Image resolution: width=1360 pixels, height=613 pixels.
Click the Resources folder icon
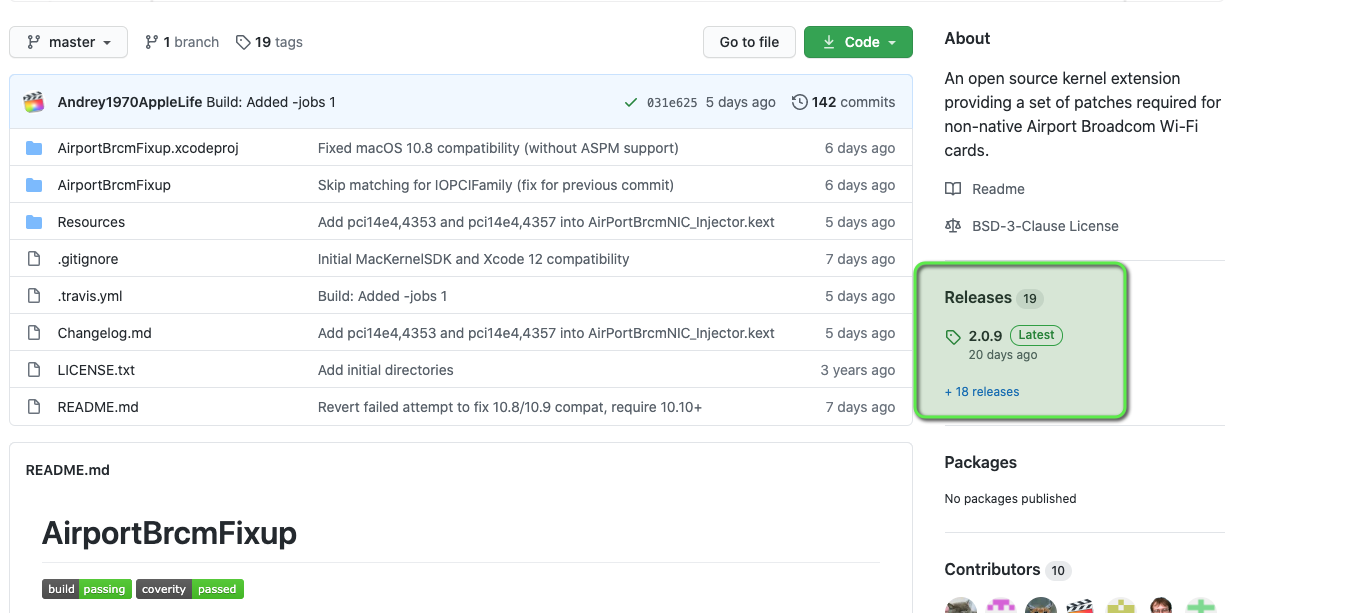tap(34, 222)
